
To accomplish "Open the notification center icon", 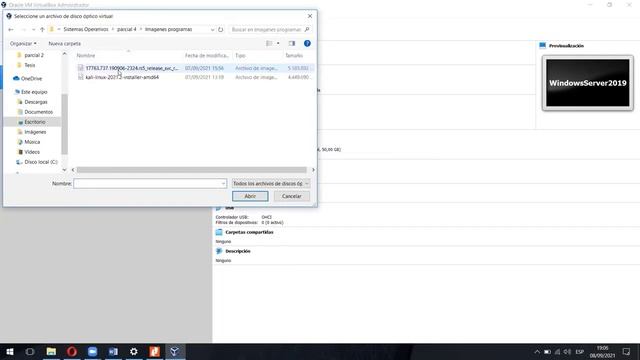I will [x=626, y=351].
